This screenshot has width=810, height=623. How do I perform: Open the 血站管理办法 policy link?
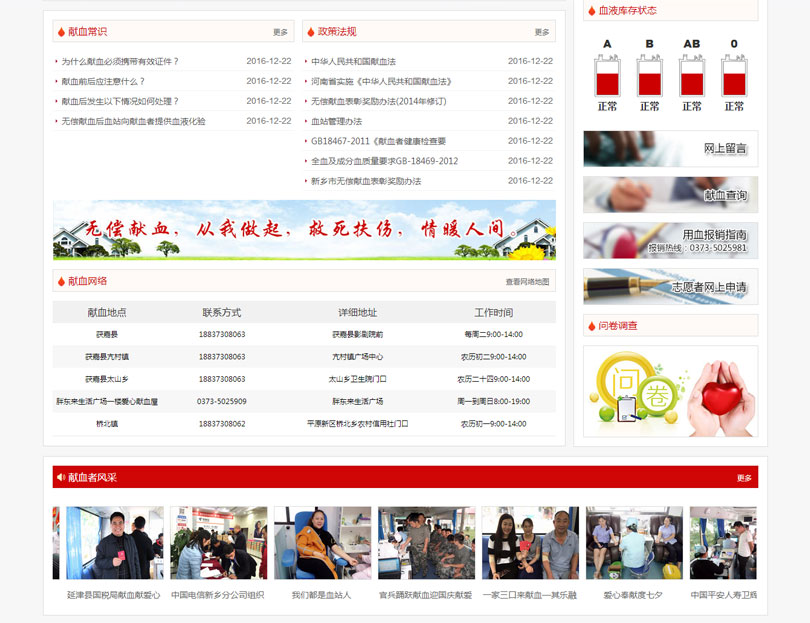(336, 121)
